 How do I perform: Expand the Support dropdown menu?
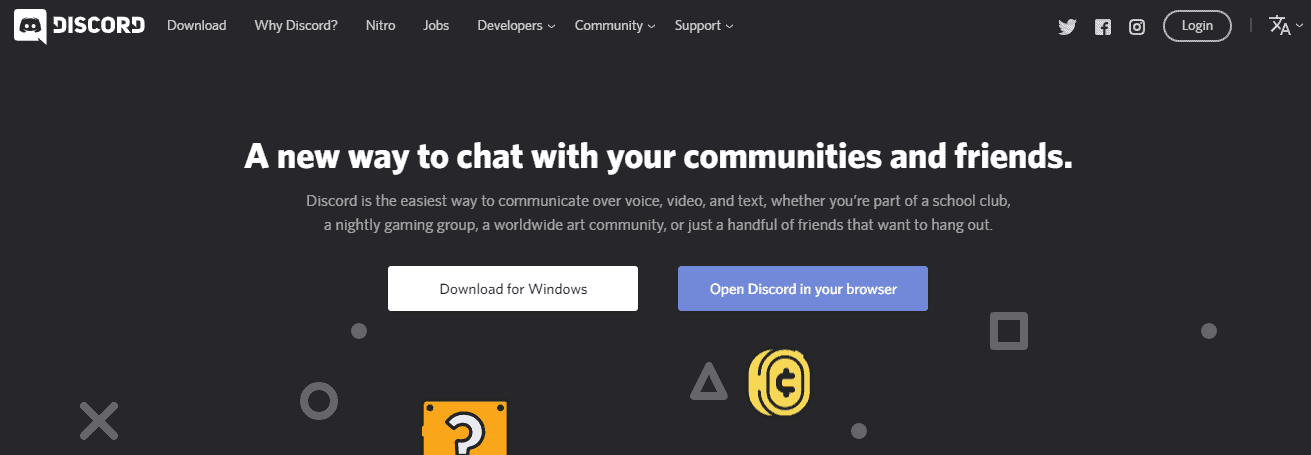coord(703,26)
